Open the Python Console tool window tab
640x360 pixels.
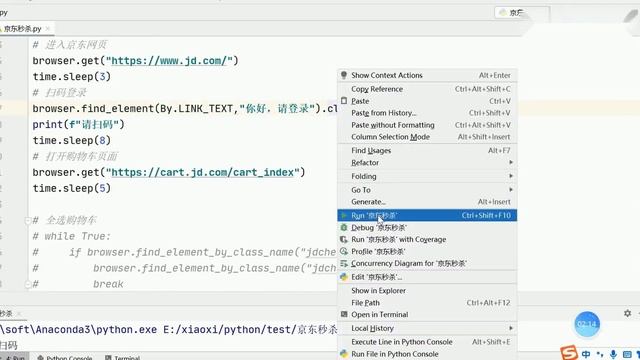64,358
